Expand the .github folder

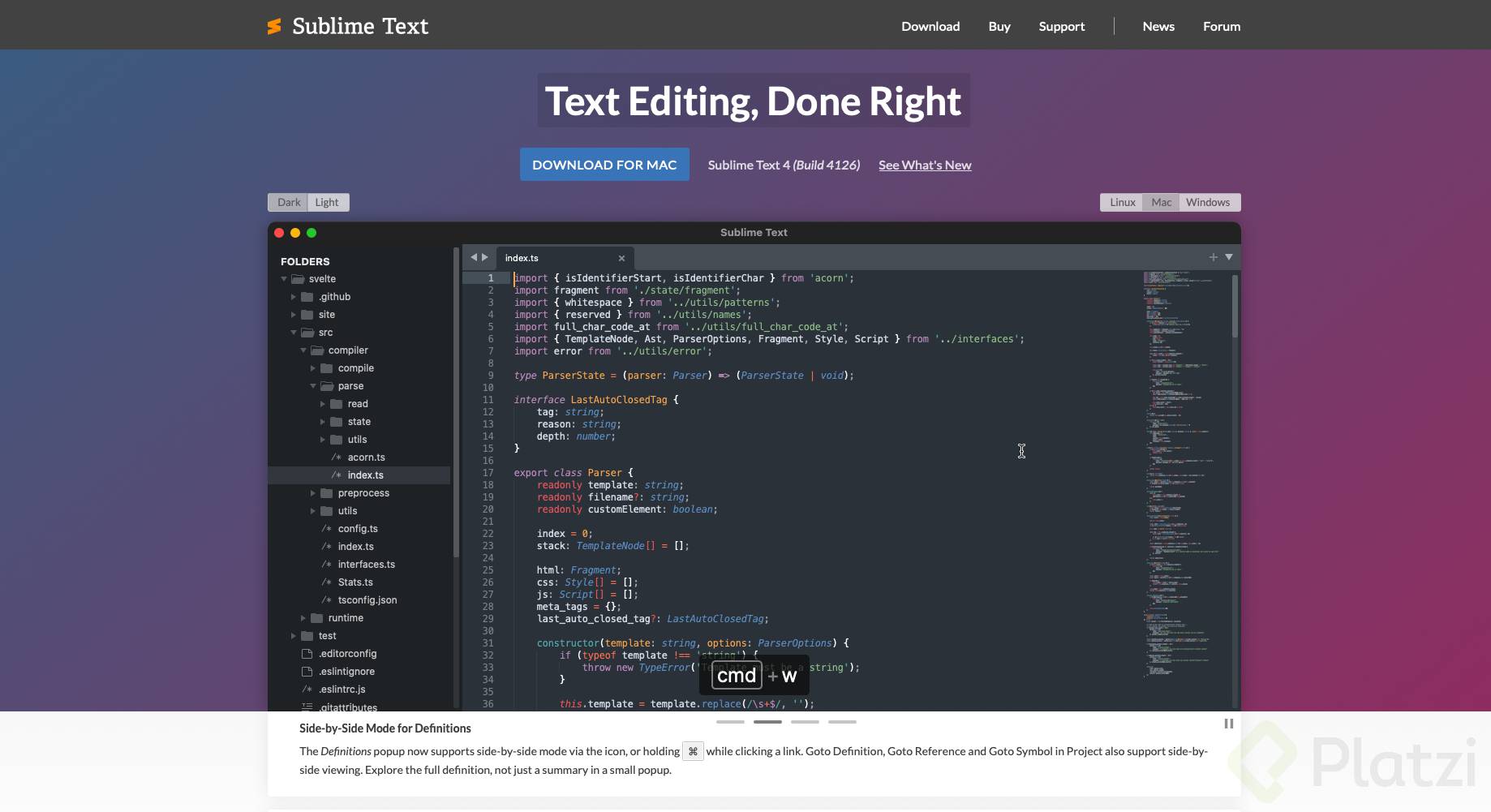[294, 297]
